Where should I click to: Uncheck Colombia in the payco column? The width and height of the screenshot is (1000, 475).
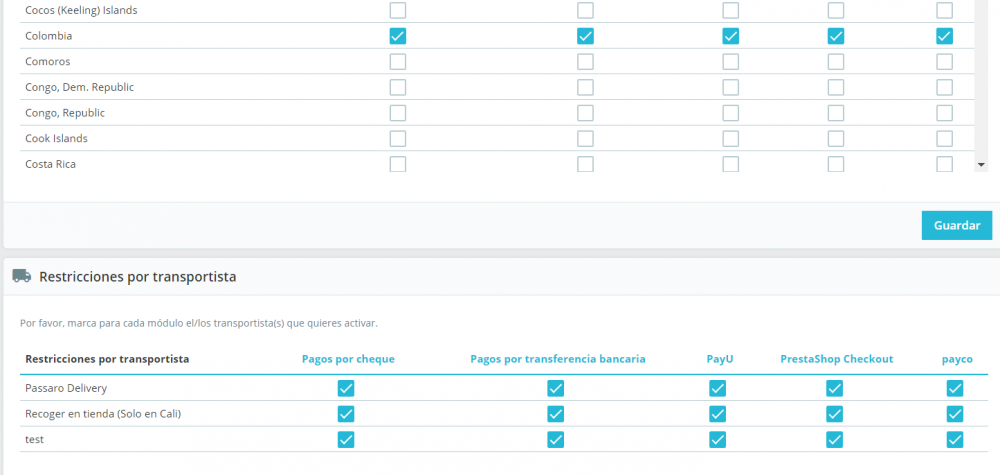(944, 36)
